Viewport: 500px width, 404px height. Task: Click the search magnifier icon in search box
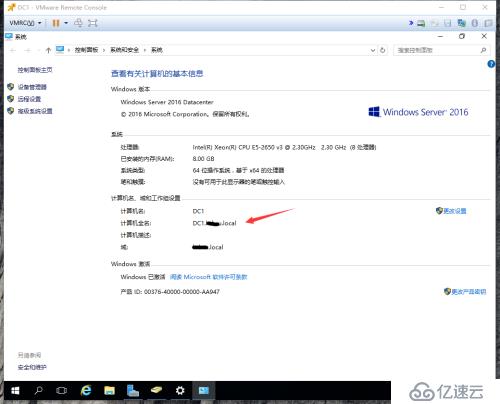[483, 50]
